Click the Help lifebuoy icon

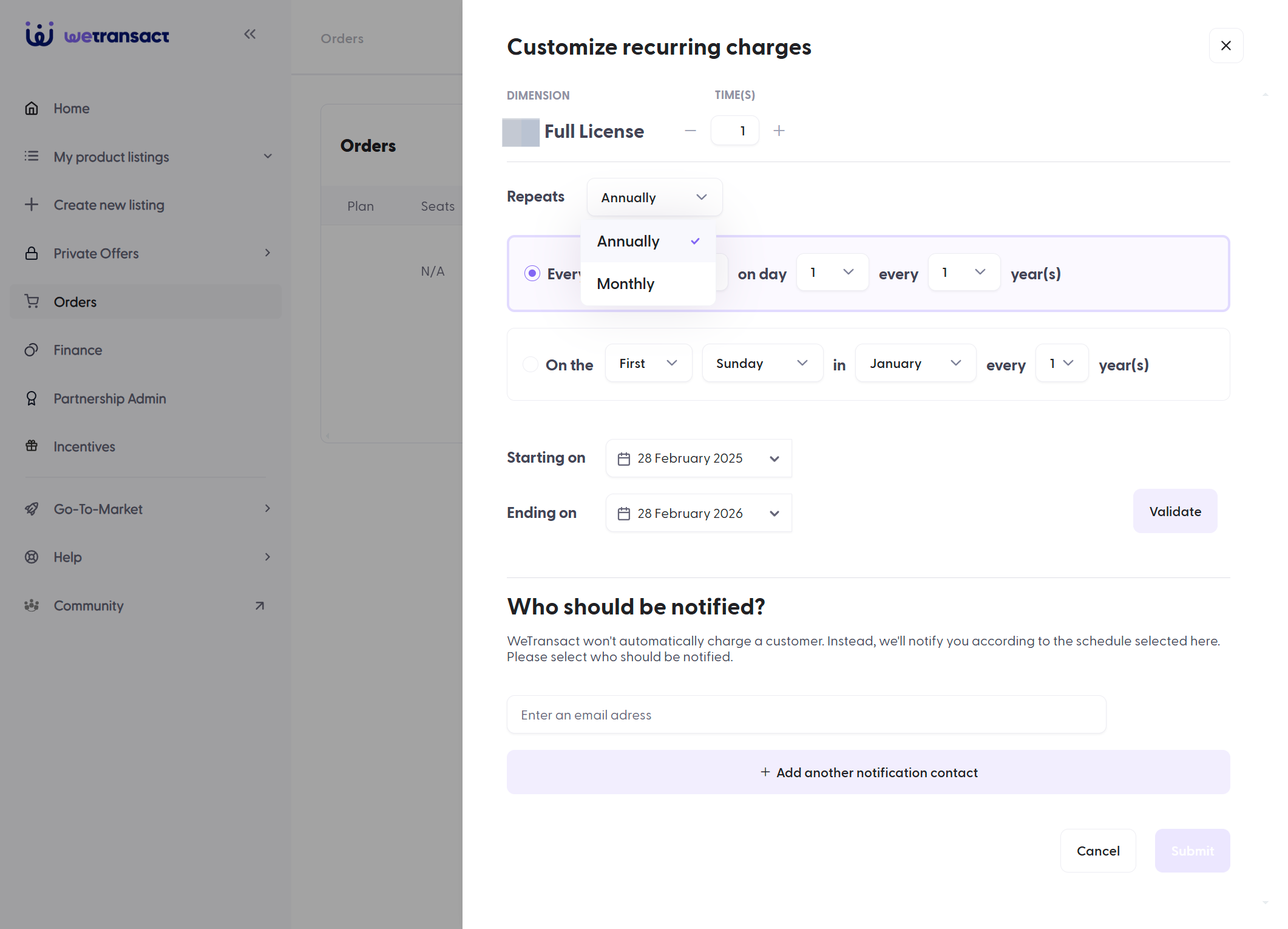tap(32, 557)
